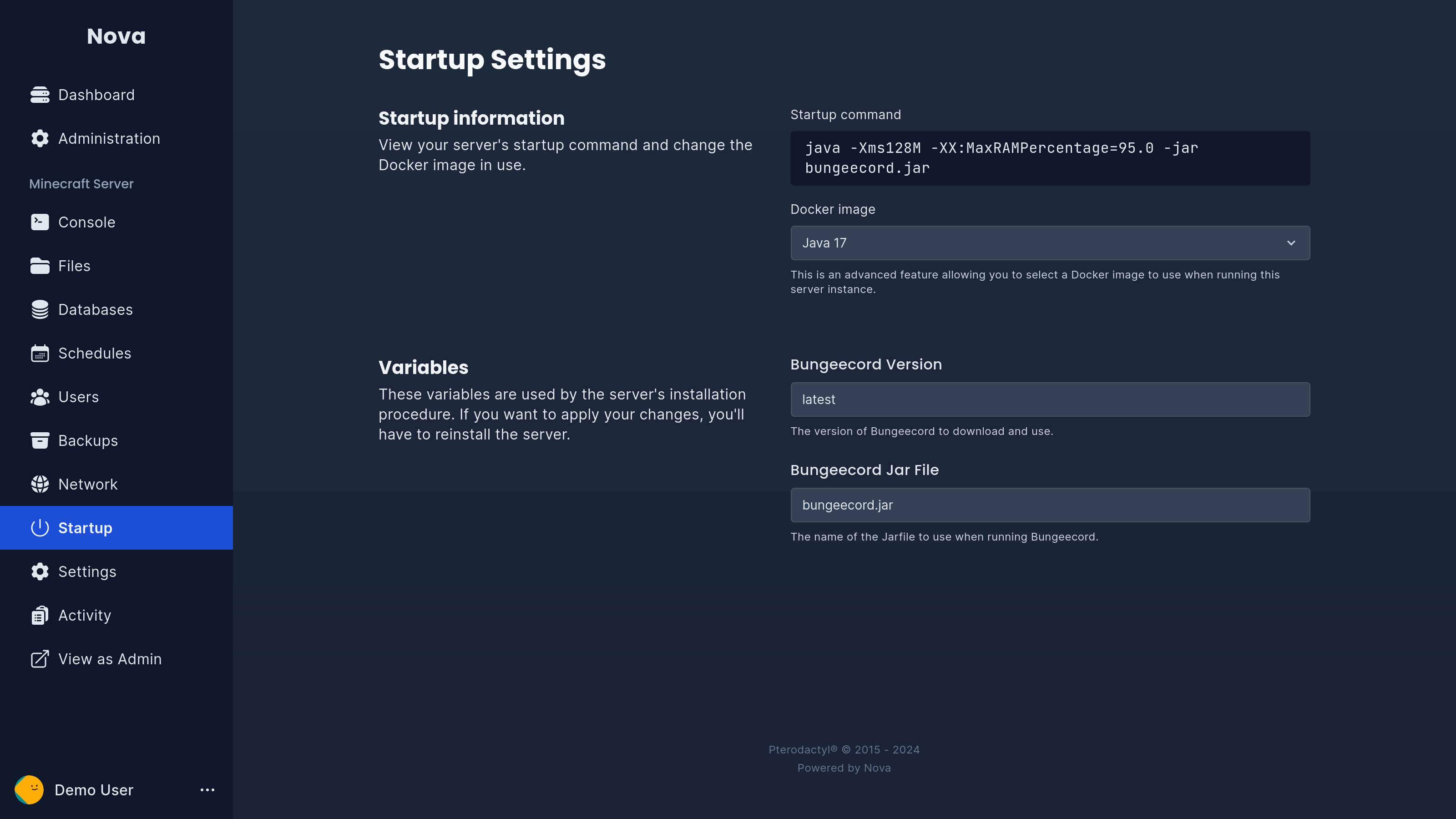Click the Users group icon

[40, 397]
